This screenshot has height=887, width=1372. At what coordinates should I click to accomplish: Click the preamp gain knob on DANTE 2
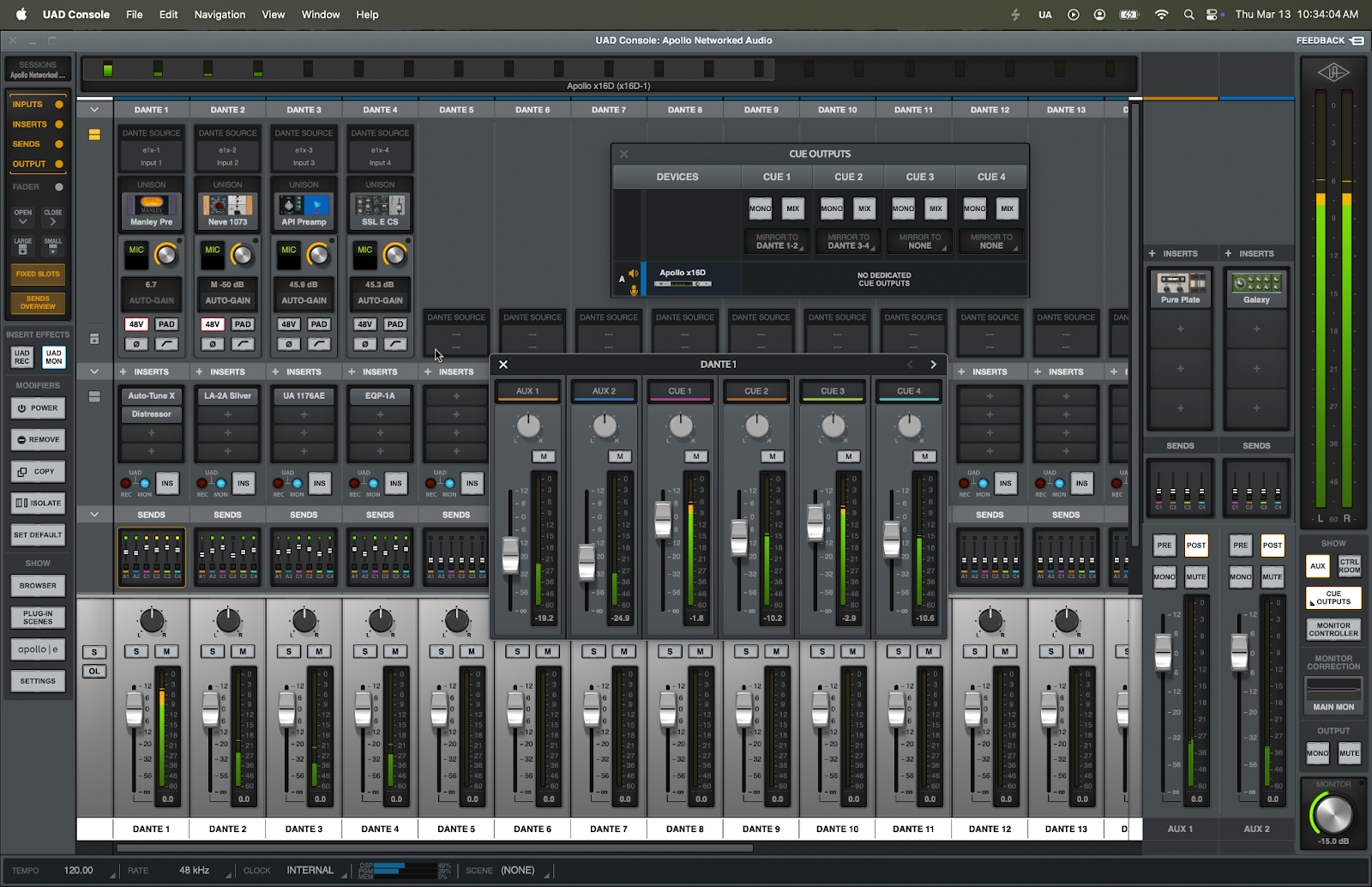point(243,255)
